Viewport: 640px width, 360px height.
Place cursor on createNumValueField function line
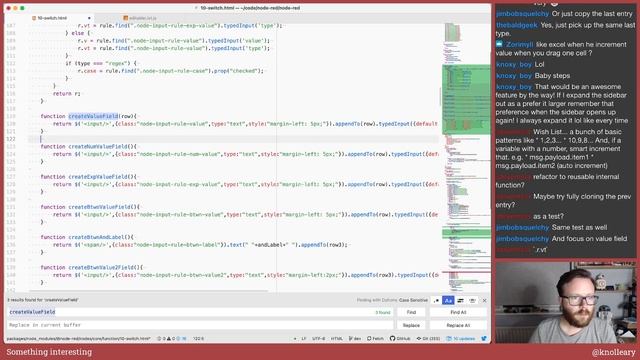[x=89, y=147]
